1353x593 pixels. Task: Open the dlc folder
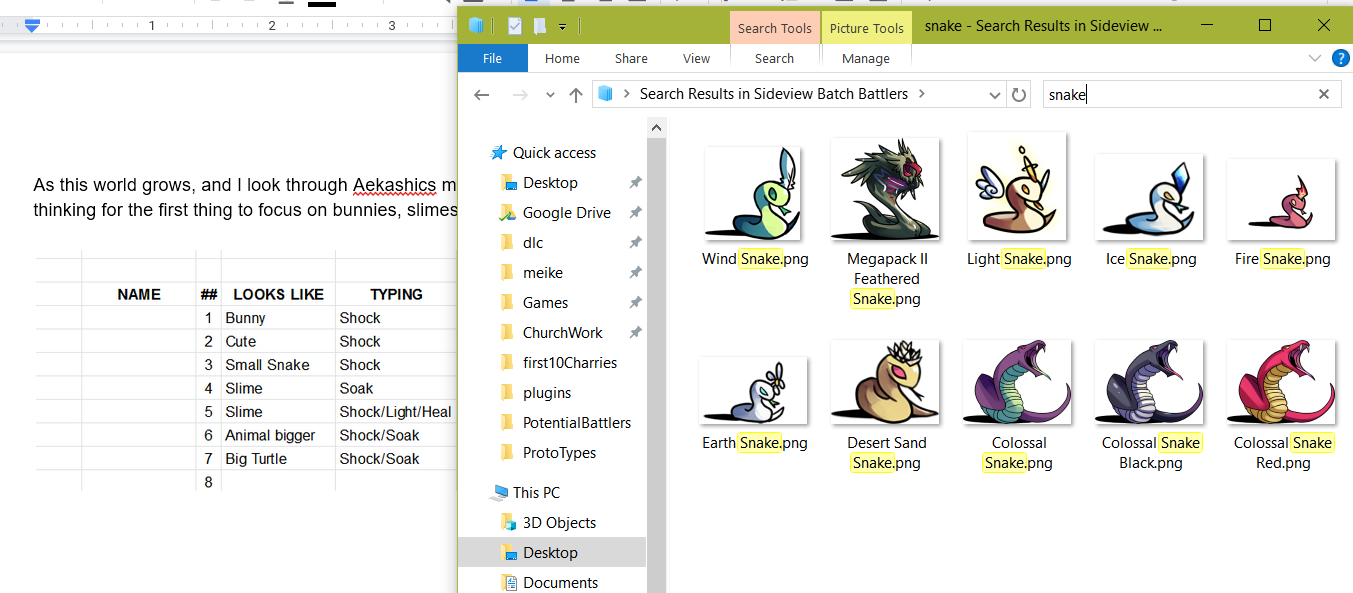[533, 243]
